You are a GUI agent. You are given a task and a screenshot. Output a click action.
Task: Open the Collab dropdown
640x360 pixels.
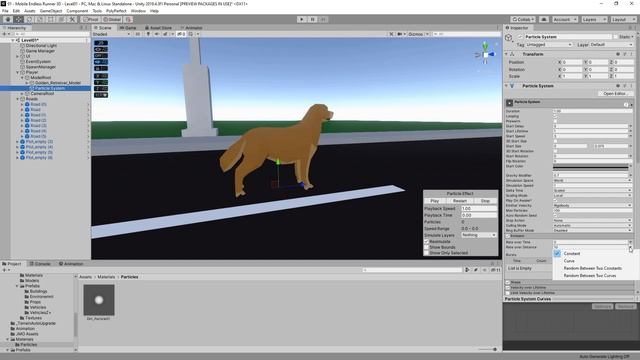point(523,19)
